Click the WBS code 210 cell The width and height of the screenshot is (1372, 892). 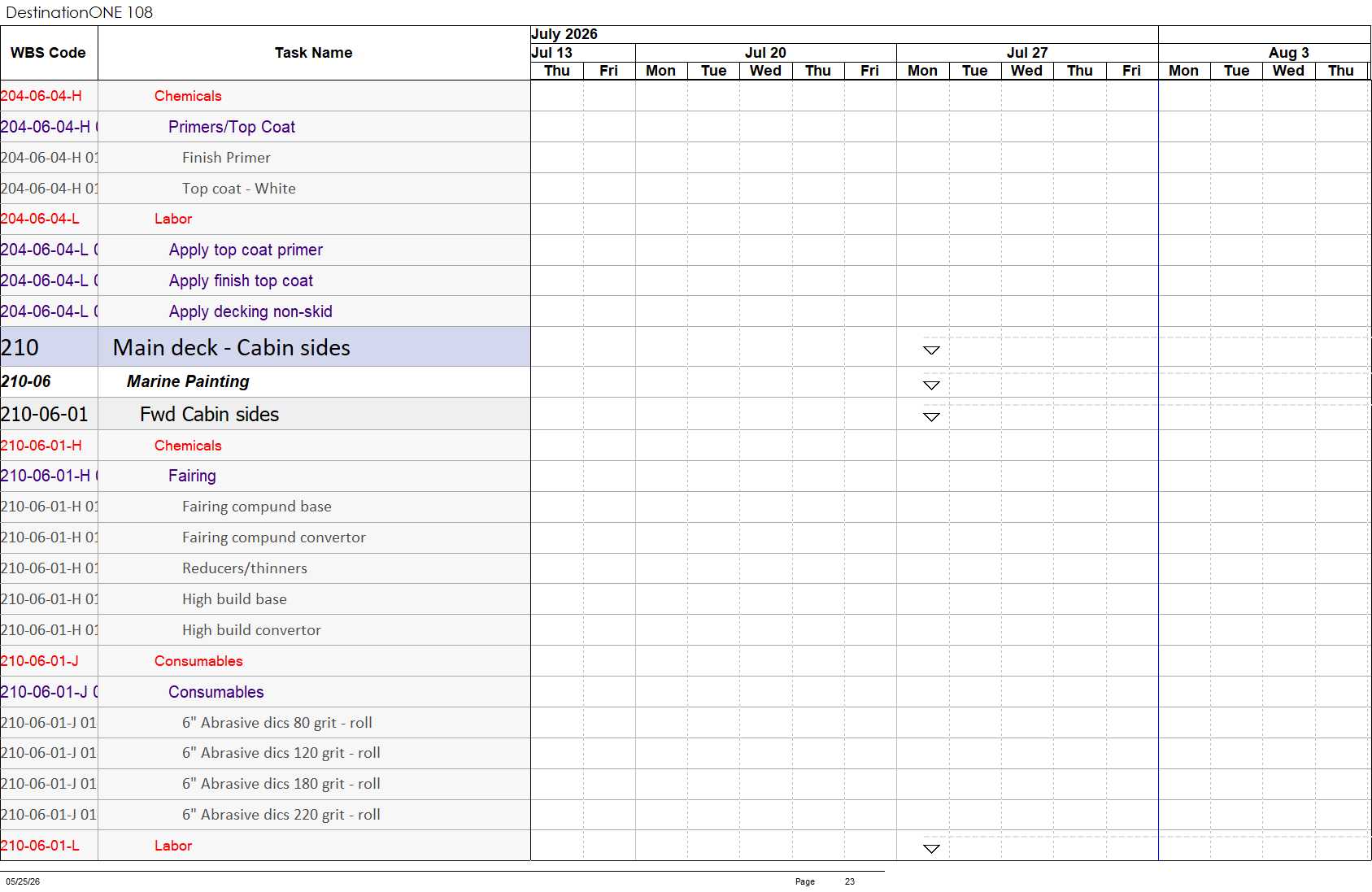pyautogui.click(x=49, y=347)
